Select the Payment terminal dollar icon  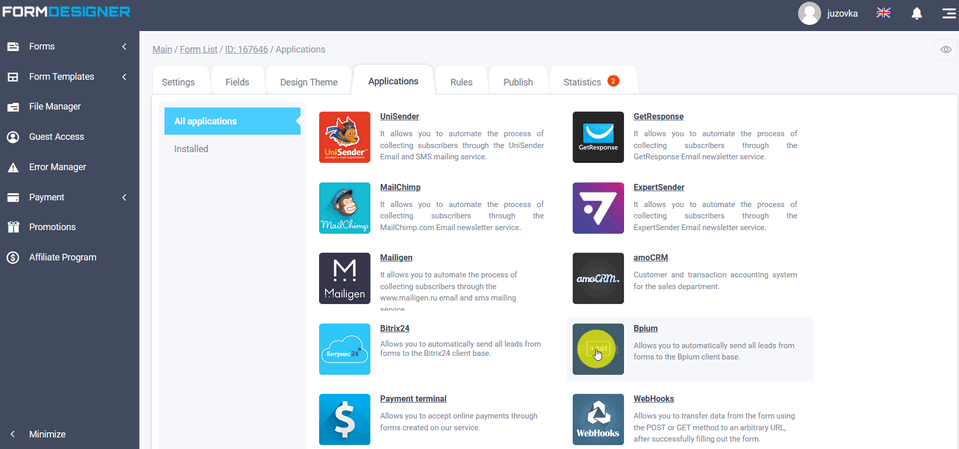pos(345,419)
